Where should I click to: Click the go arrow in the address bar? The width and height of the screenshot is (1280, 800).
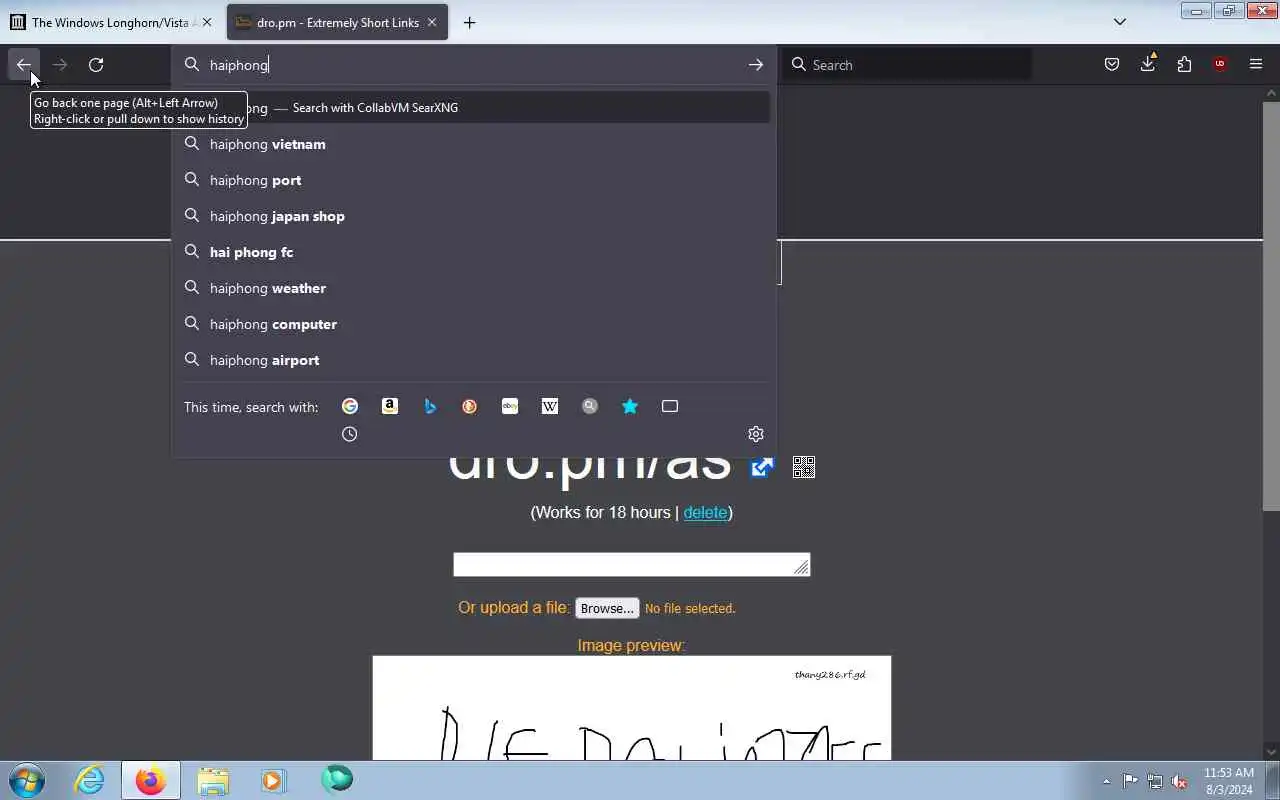[756, 65]
